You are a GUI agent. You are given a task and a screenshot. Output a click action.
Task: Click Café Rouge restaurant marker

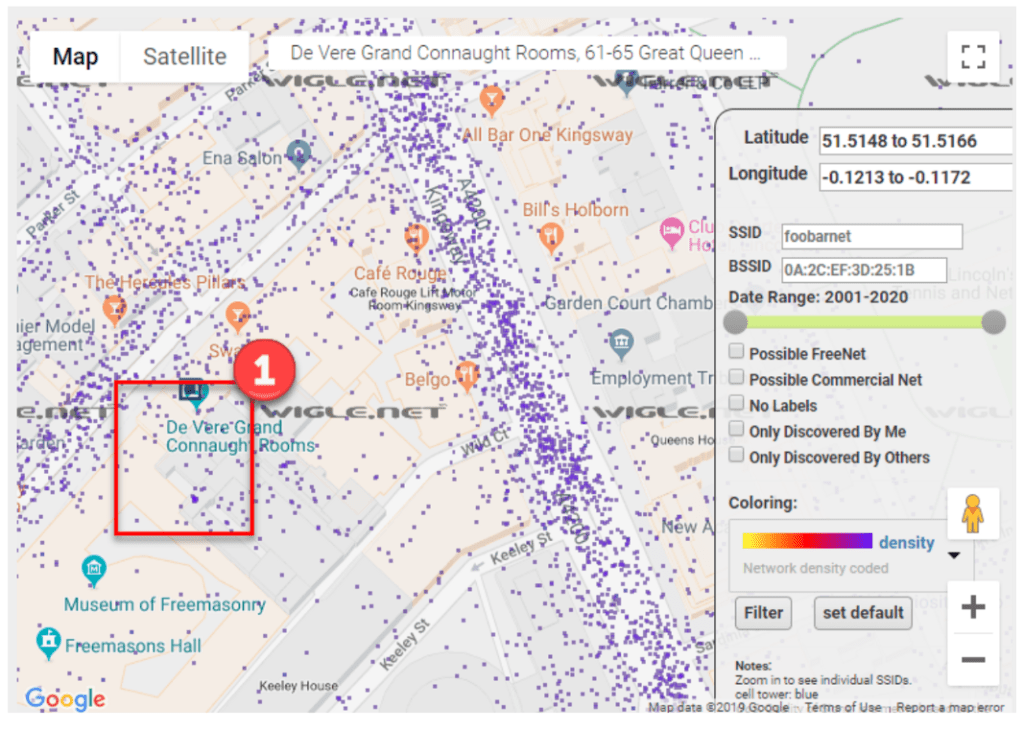pos(416,238)
